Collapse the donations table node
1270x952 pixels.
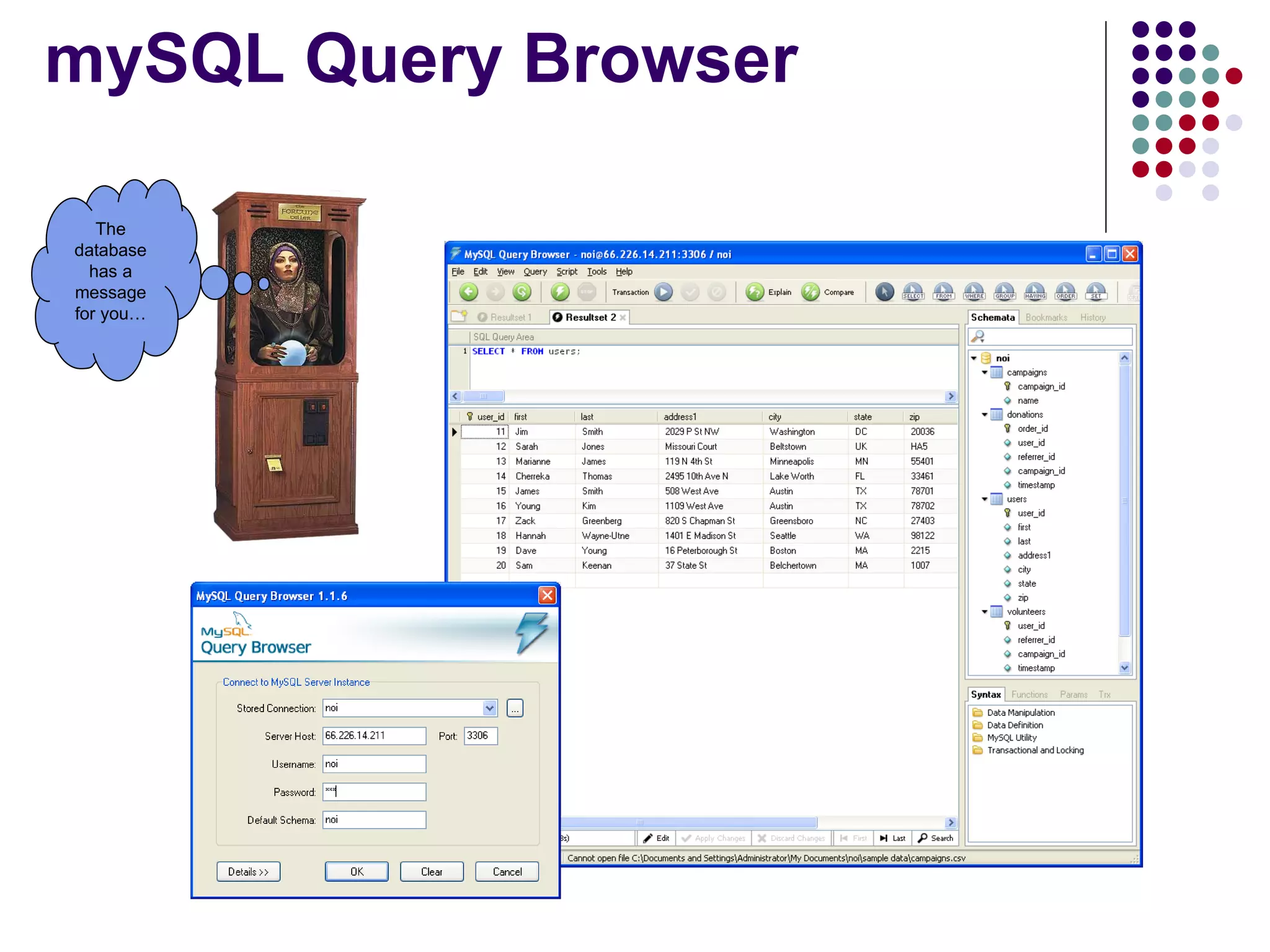(x=985, y=415)
